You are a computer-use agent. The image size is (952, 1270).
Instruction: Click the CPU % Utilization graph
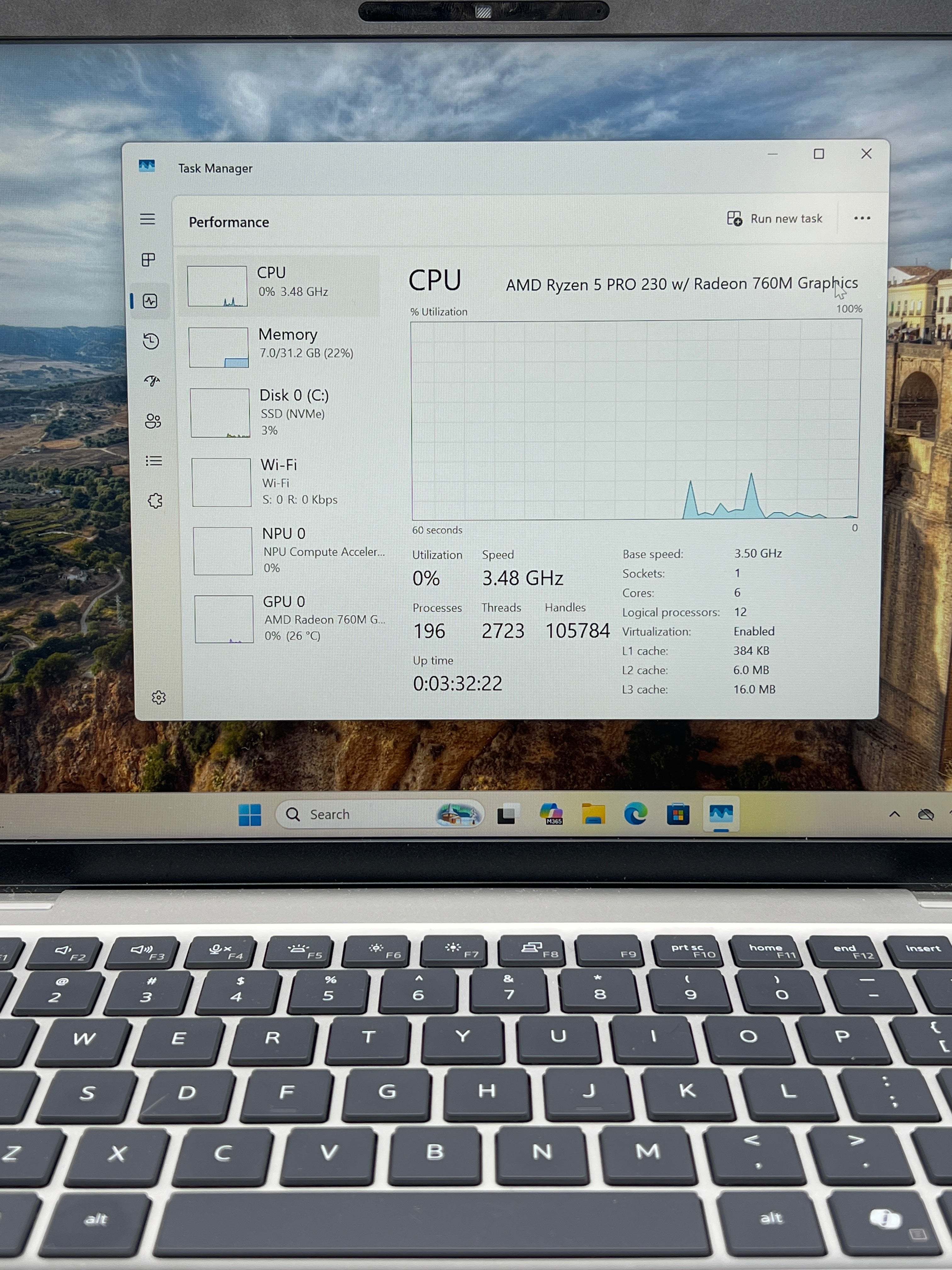click(x=636, y=420)
